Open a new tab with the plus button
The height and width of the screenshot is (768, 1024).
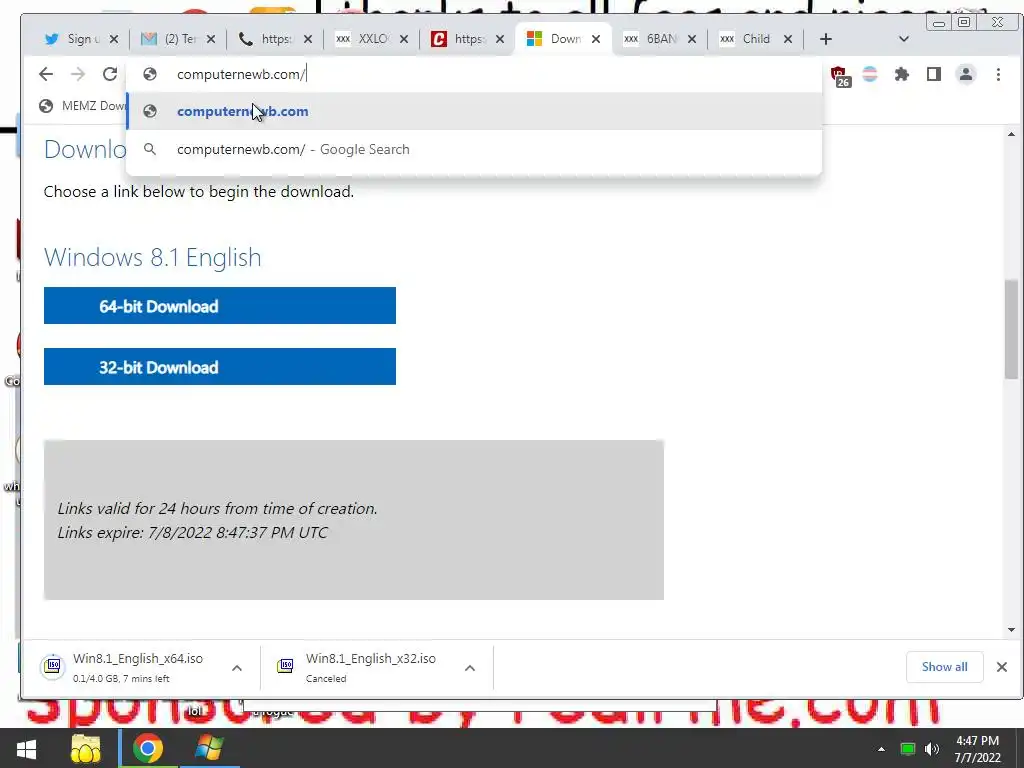pyautogui.click(x=825, y=39)
